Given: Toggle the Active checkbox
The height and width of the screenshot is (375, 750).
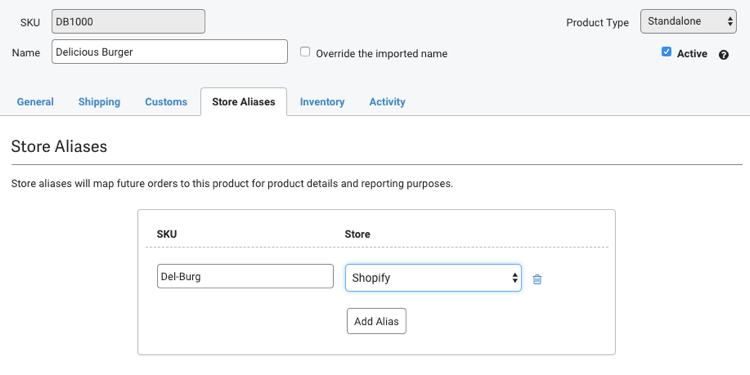Looking at the screenshot, I should (x=666, y=52).
